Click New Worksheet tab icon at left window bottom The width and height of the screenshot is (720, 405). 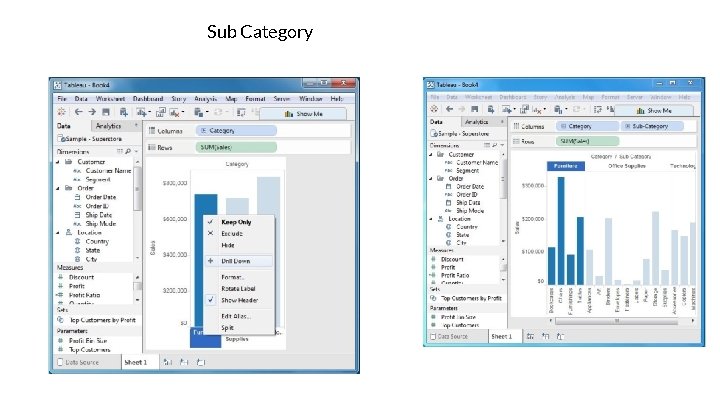[x=168, y=362]
